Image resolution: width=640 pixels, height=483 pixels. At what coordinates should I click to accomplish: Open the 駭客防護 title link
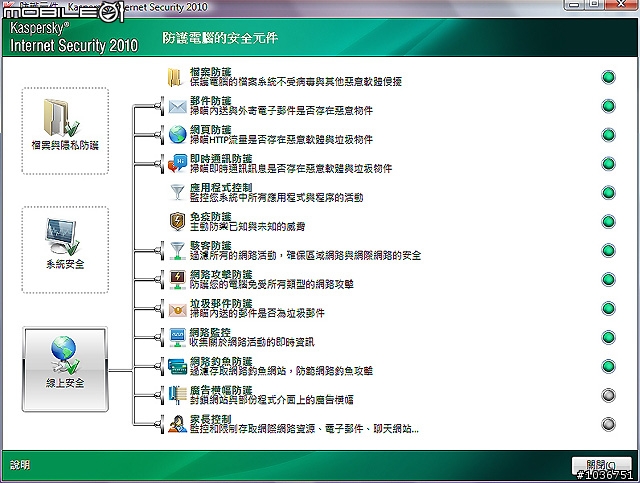pos(211,246)
